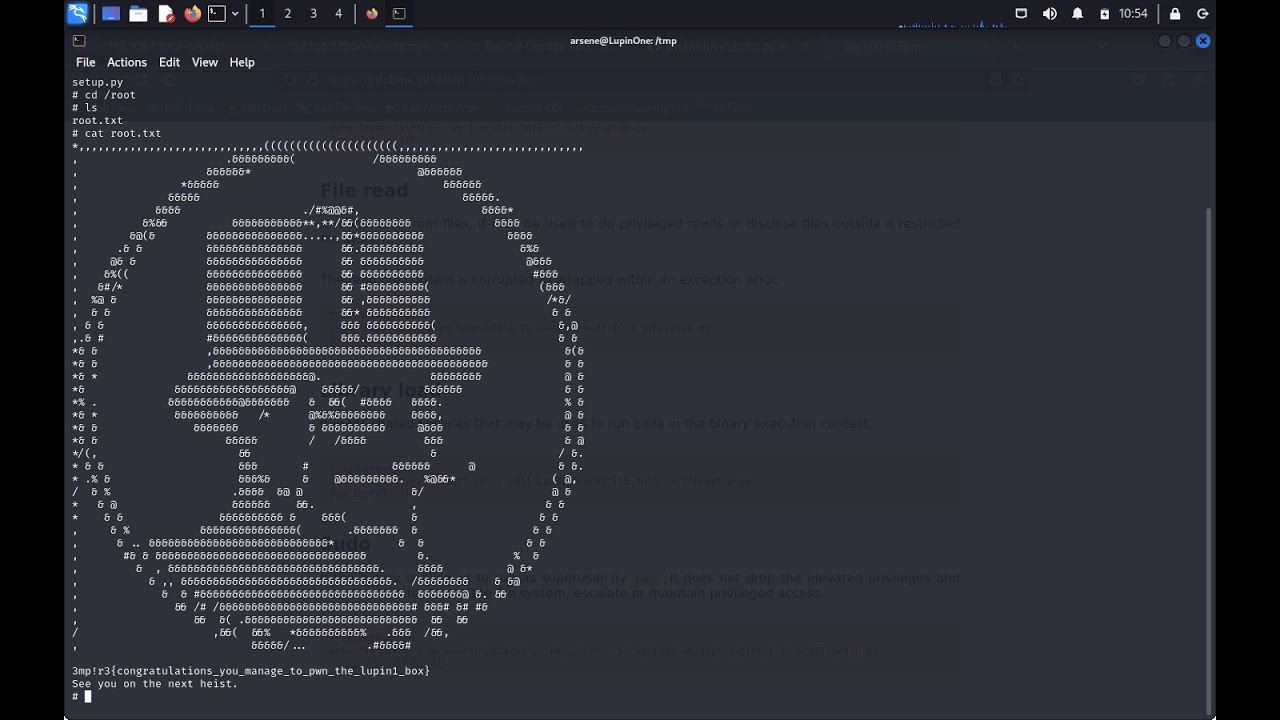Select the terminal window taskbar button
The width and height of the screenshot is (1280, 720).
click(399, 14)
